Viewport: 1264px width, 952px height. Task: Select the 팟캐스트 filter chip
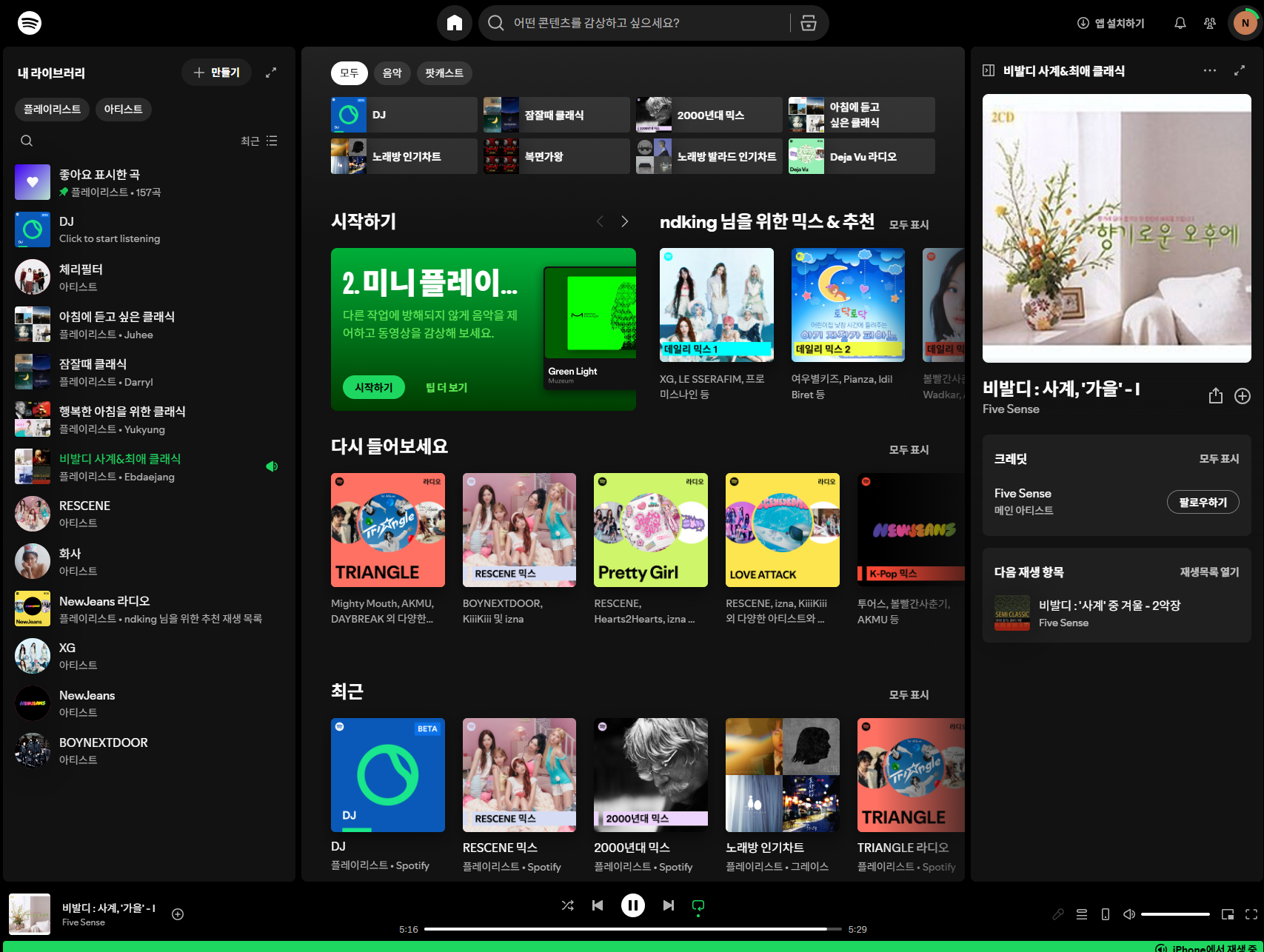444,73
